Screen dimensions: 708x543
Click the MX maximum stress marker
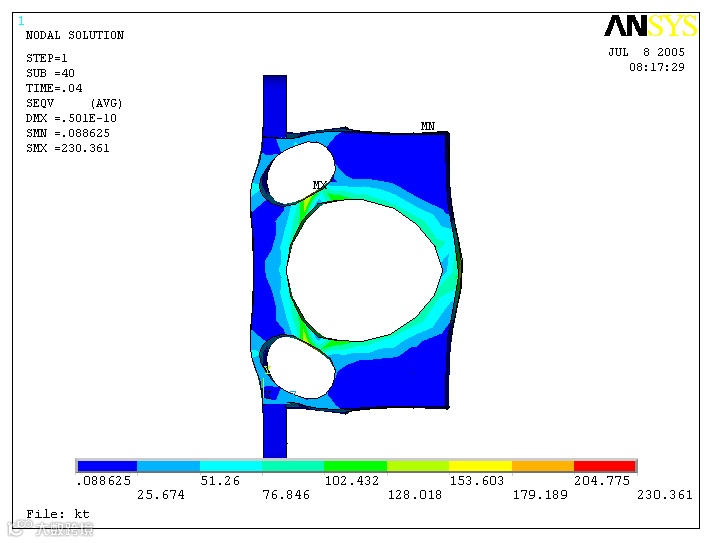[320, 185]
